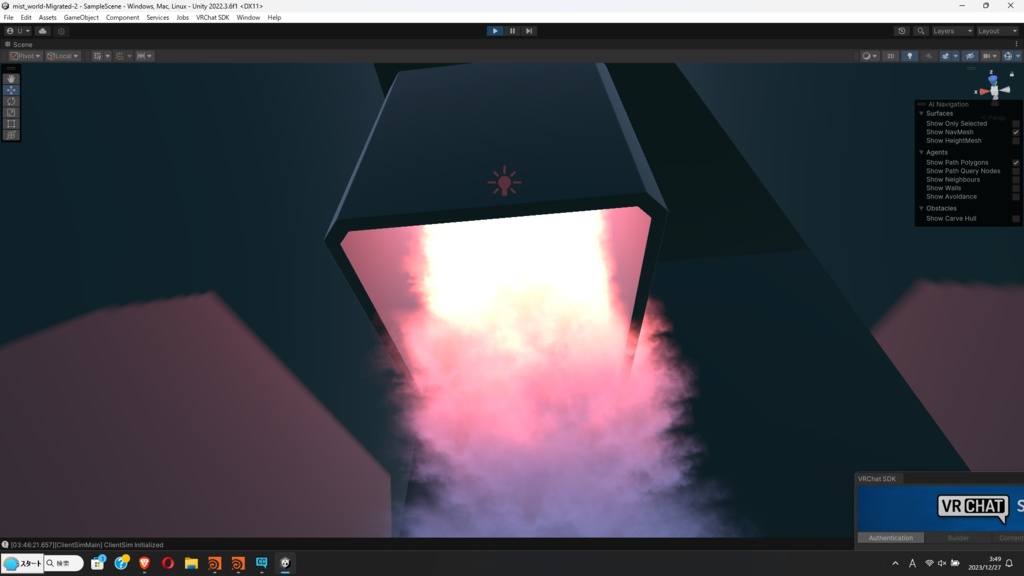The image size is (1024, 576).
Task: Toggle scene lighting bulb button
Action: coord(910,56)
